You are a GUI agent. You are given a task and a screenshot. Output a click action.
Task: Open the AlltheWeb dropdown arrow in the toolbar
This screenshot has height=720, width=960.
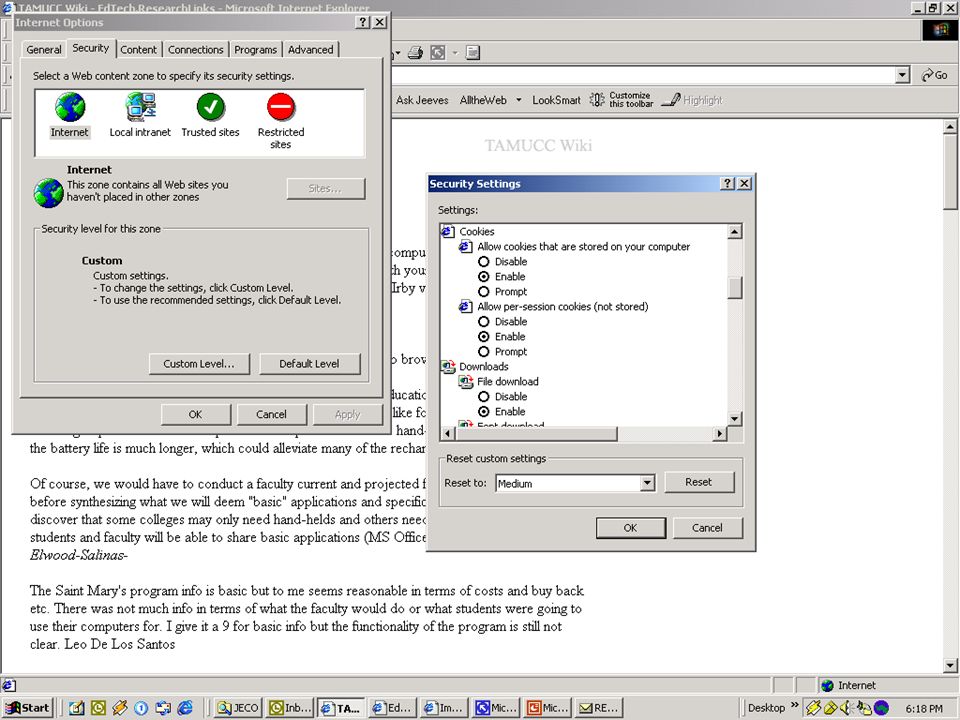click(519, 100)
